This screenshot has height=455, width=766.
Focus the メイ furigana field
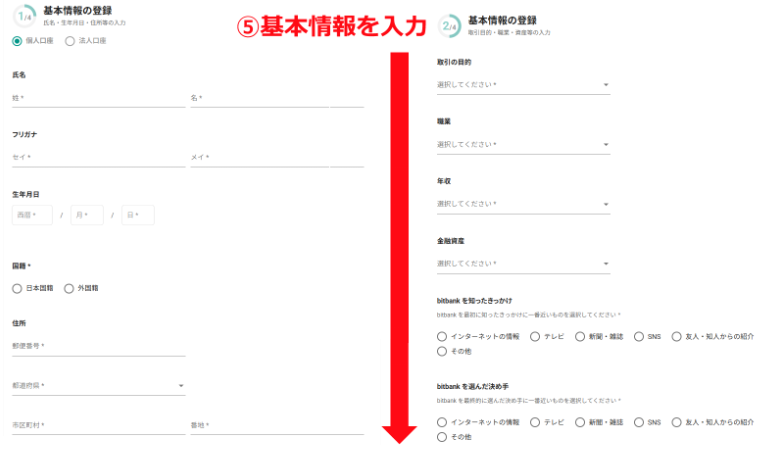pyautogui.click(x=277, y=158)
